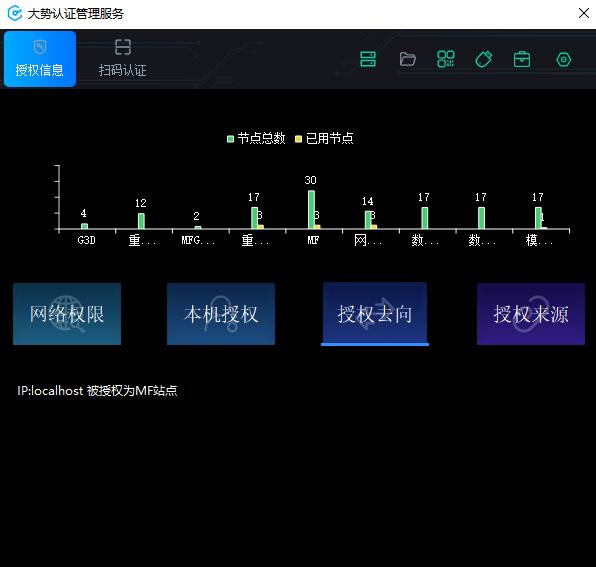
Task: Click the 网络权限 tile
Action: tap(67, 314)
